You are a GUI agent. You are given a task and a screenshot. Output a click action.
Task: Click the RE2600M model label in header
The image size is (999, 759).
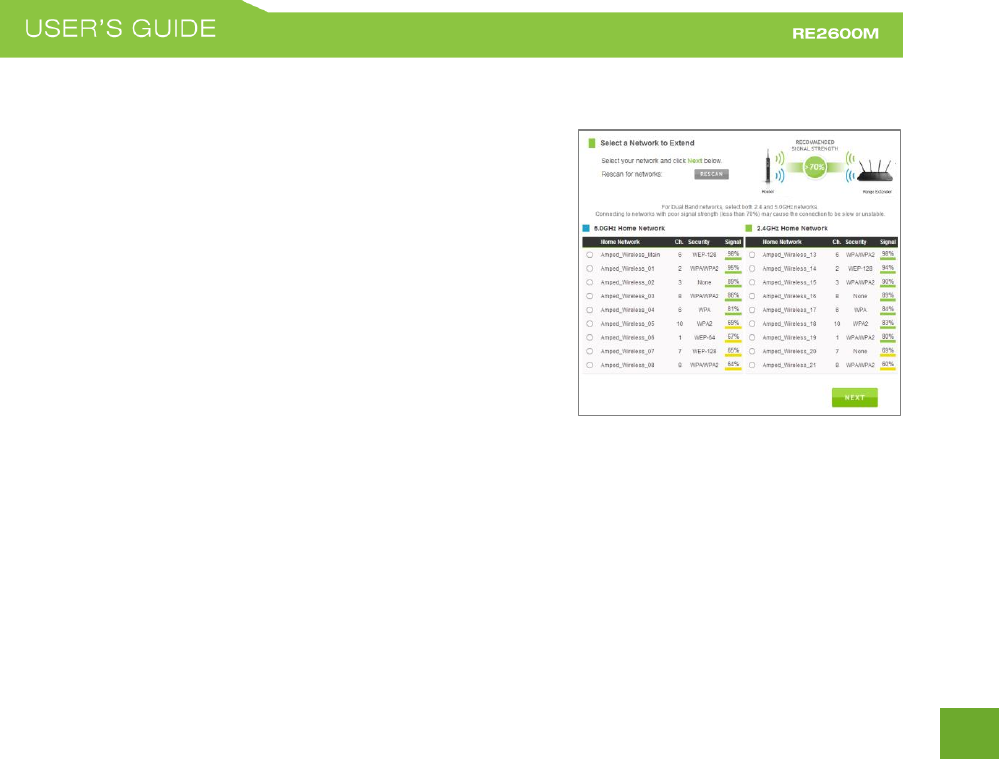click(x=835, y=34)
